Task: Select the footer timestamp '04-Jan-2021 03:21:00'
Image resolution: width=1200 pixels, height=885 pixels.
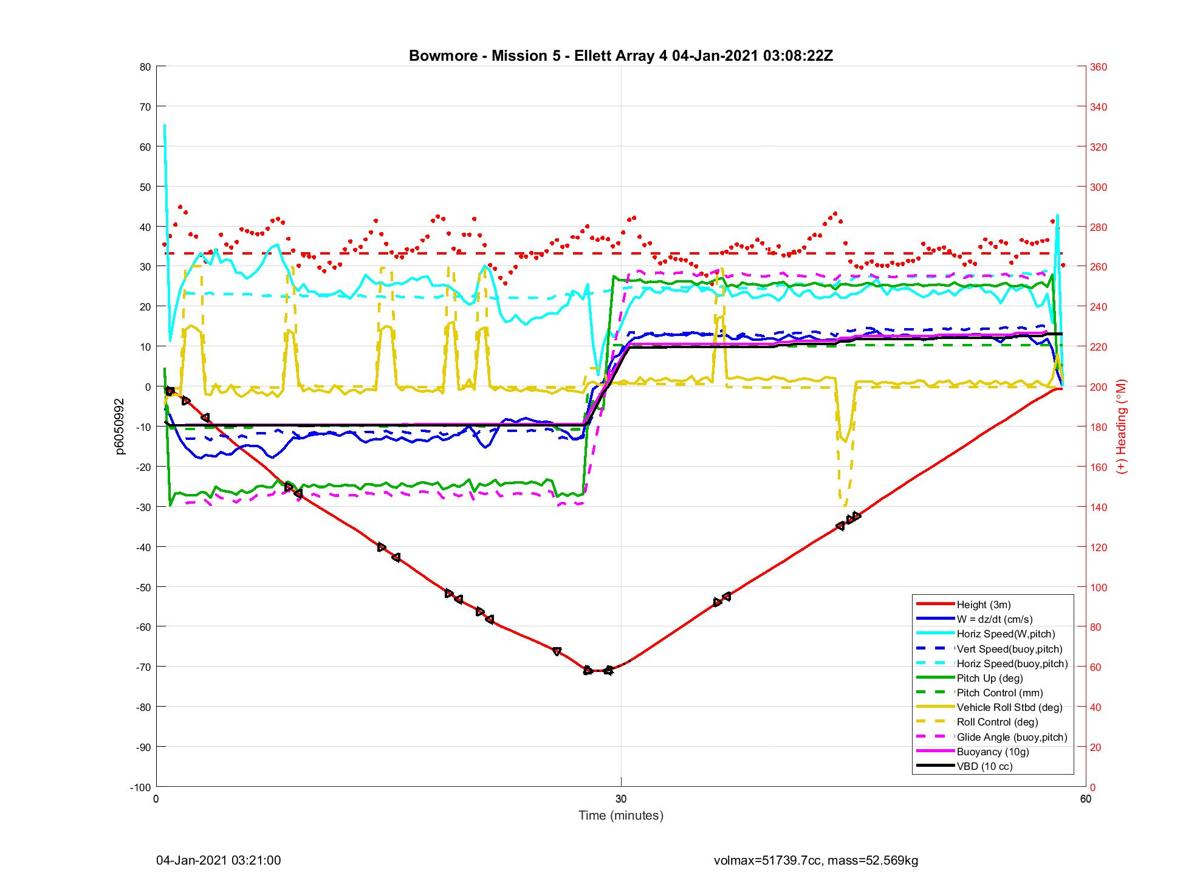Action: [x=218, y=860]
